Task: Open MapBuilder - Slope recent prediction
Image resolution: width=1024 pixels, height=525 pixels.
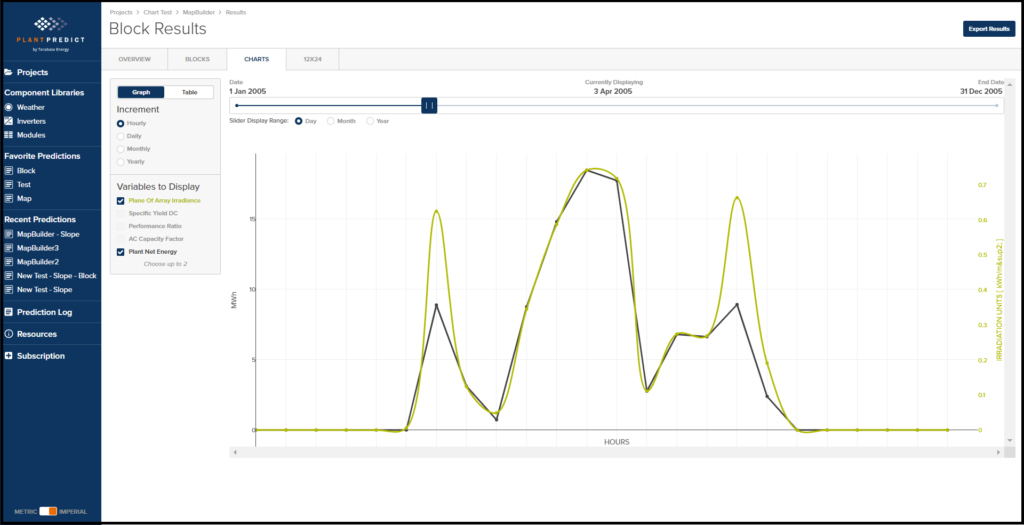Action: 48,234
